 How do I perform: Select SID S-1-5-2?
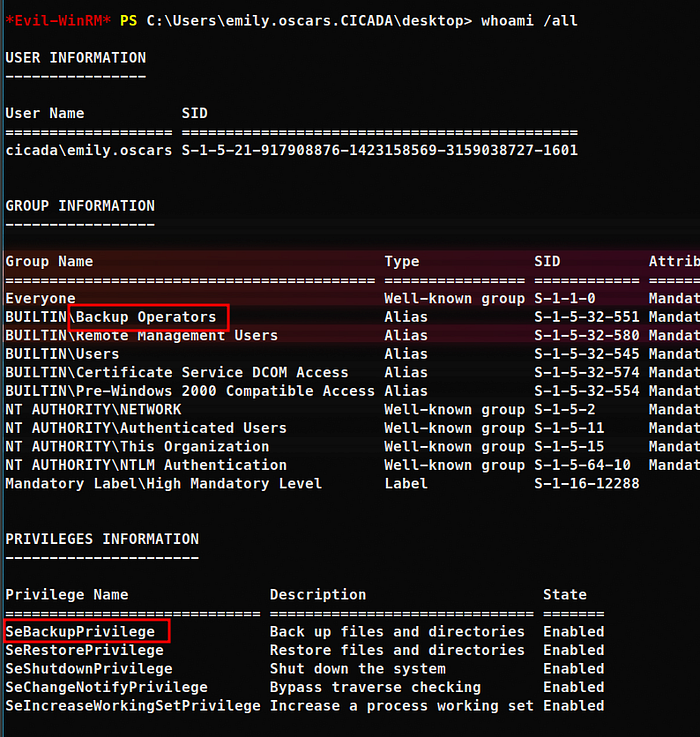(x=565, y=409)
